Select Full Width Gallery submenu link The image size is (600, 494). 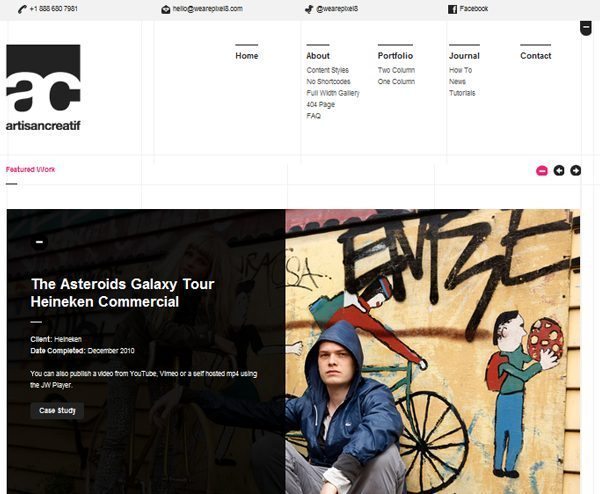pyautogui.click(x=333, y=93)
